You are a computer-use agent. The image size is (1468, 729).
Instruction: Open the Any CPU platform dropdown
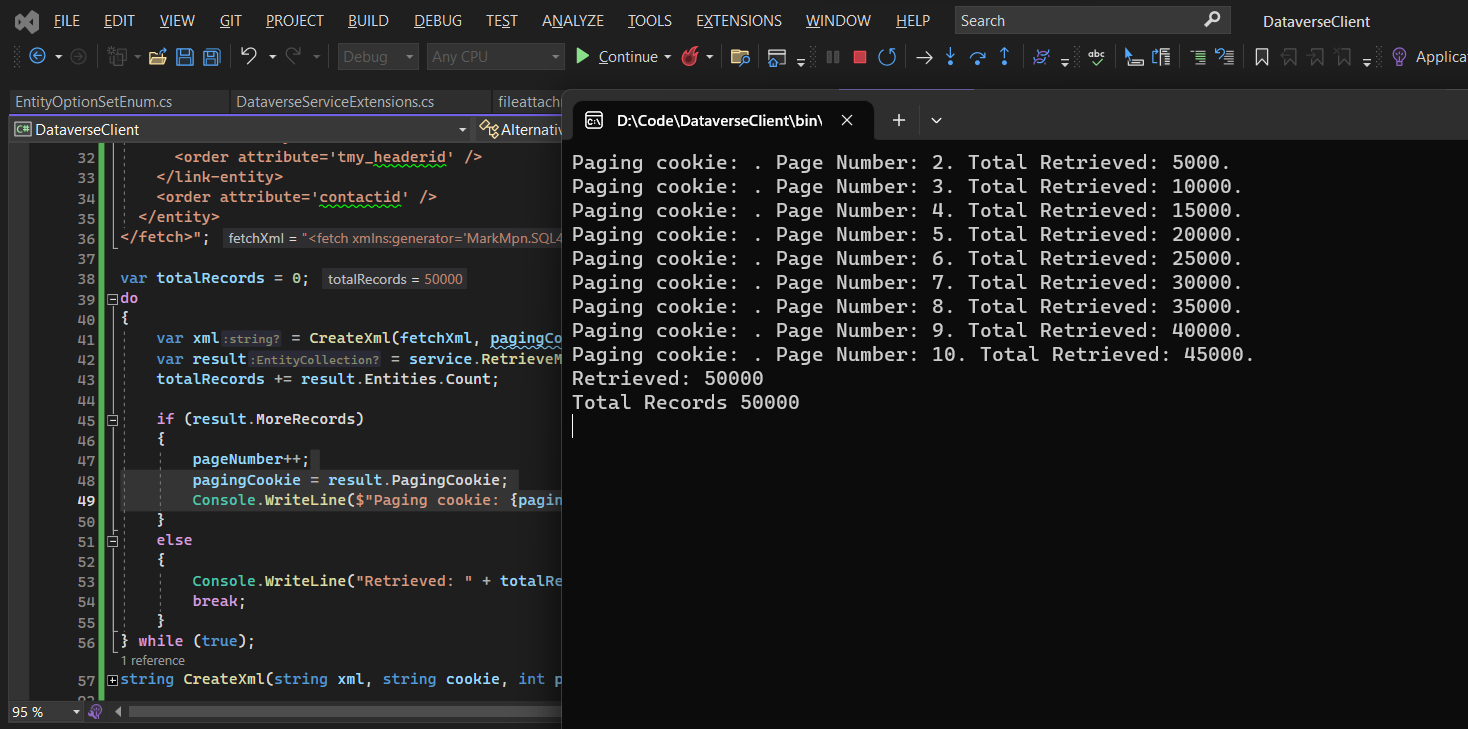495,57
